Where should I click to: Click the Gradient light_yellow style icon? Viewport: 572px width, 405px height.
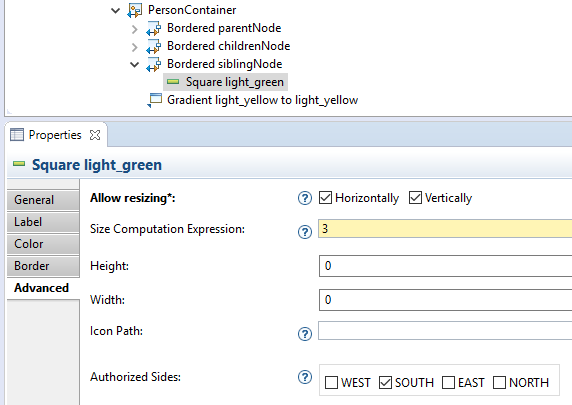[155, 100]
